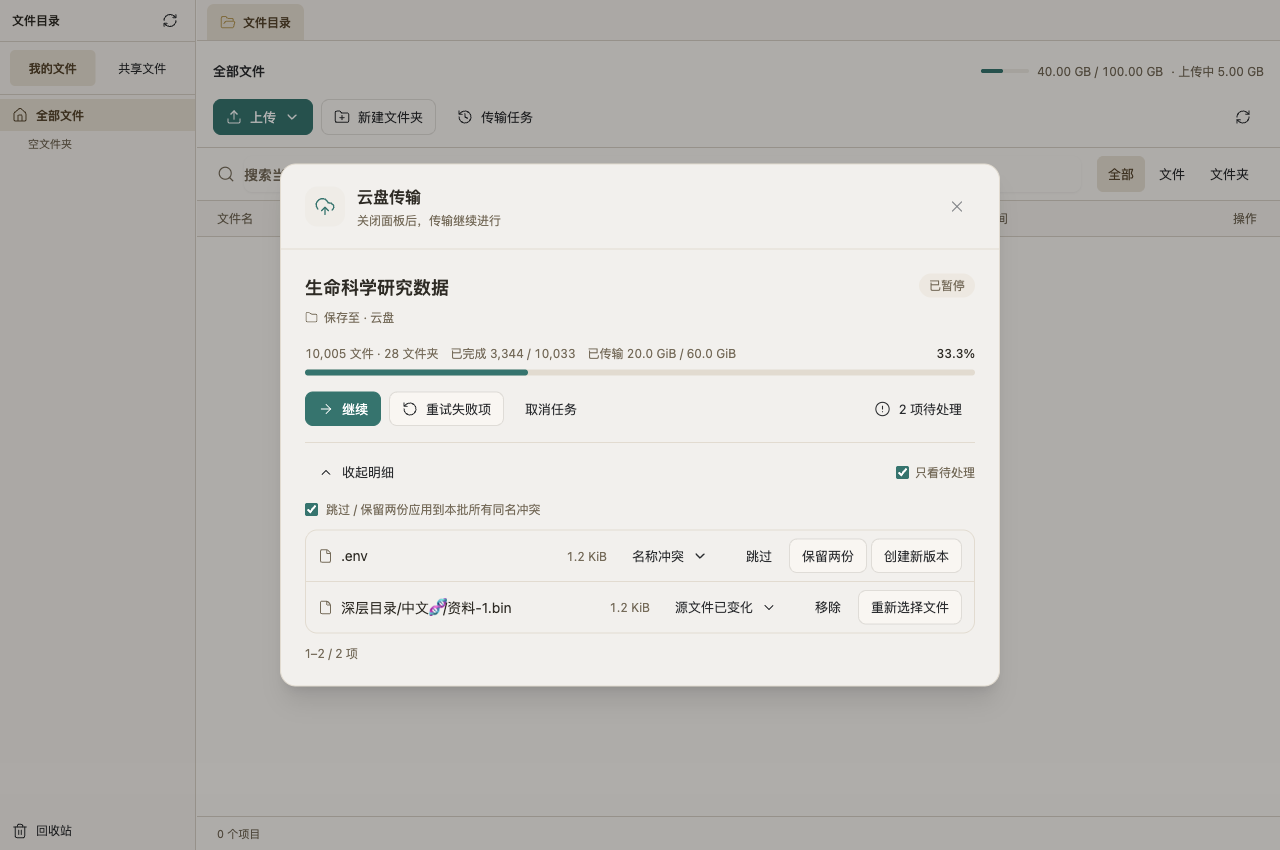Uncheck 跳过 / 保留两份应用到本批所有同名冲突
Image resolution: width=1280 pixels, height=850 pixels.
pyautogui.click(x=311, y=509)
